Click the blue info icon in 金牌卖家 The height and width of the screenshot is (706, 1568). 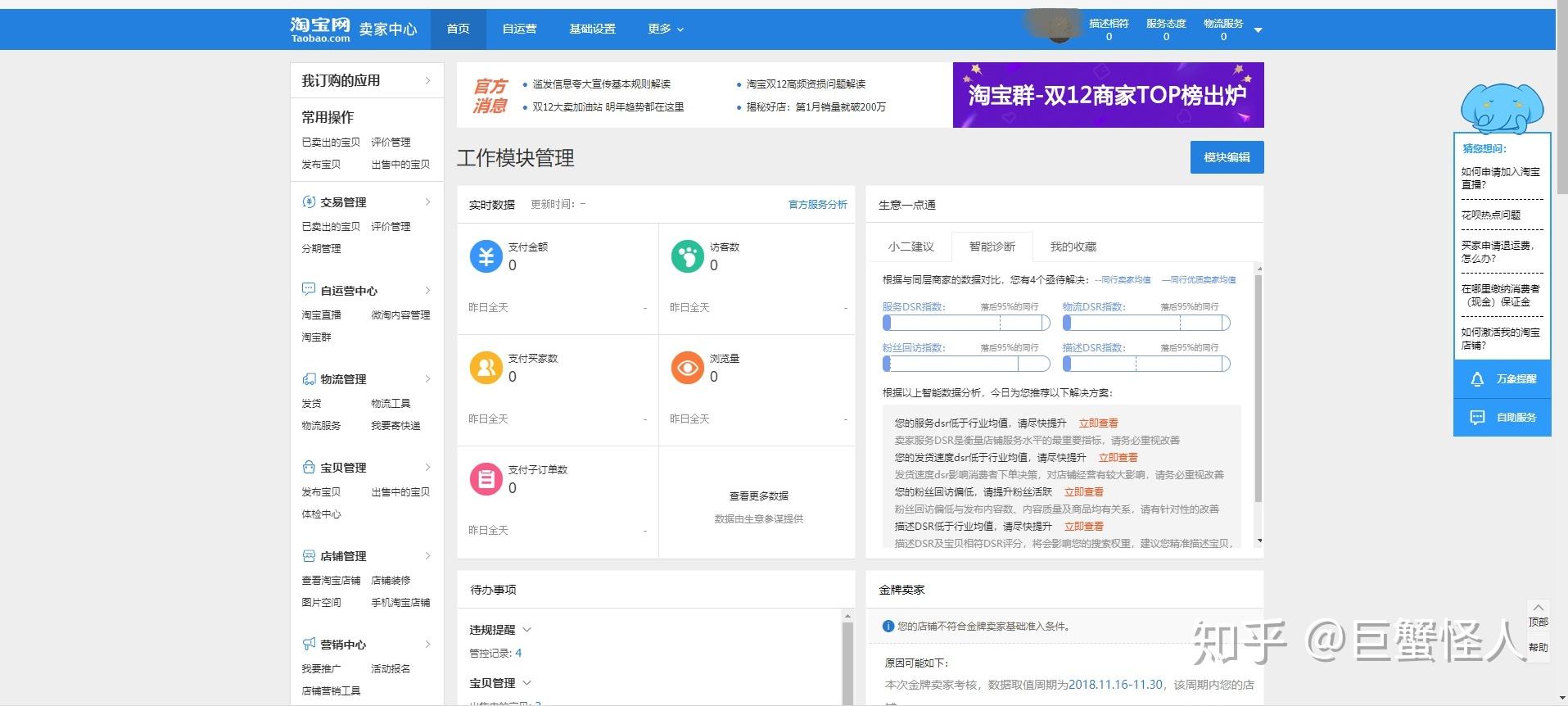888,627
